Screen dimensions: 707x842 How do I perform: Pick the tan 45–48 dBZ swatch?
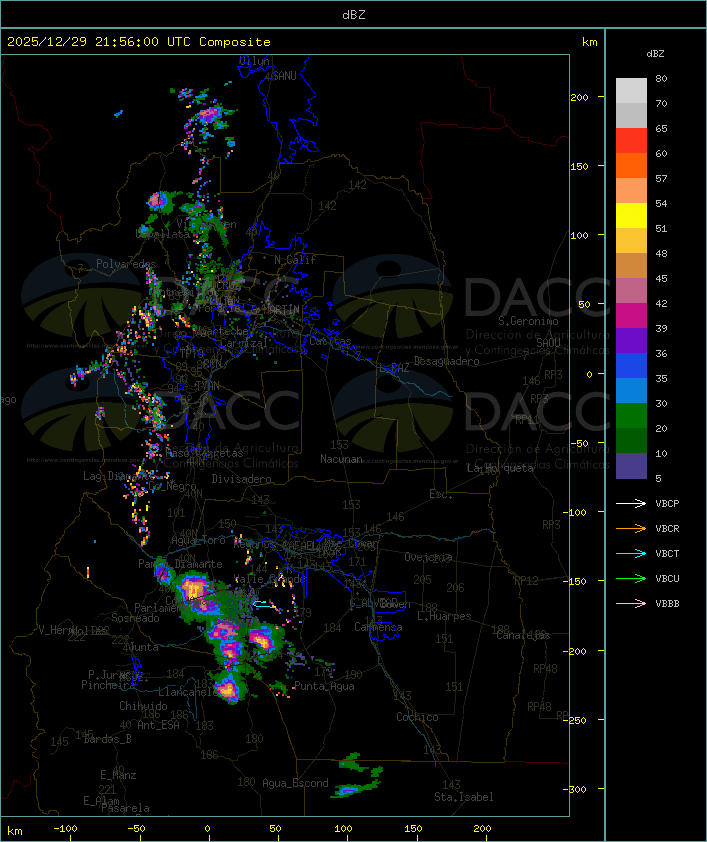pos(631,265)
